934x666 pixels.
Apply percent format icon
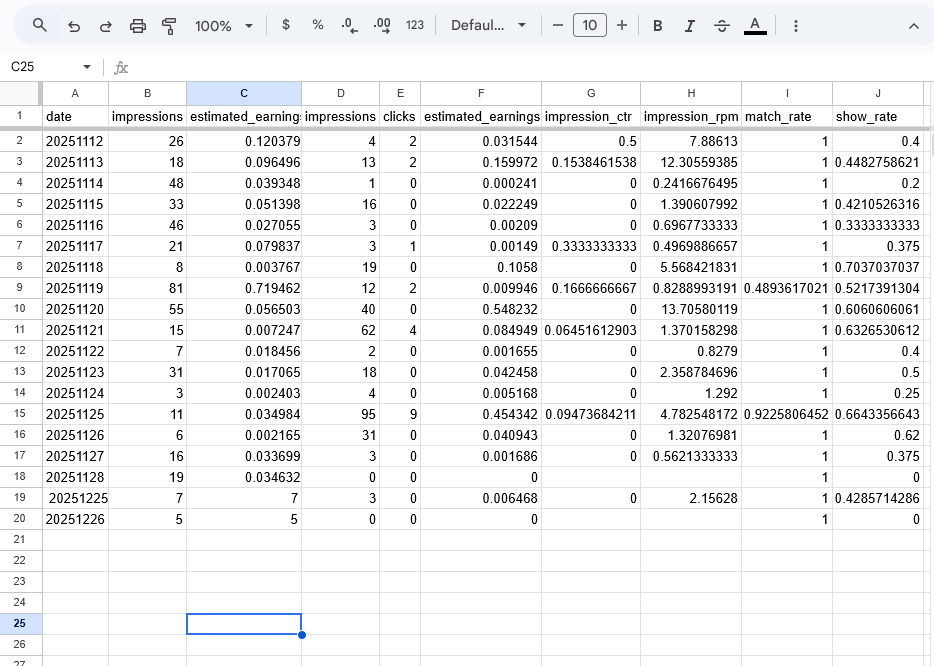pyautogui.click(x=317, y=27)
